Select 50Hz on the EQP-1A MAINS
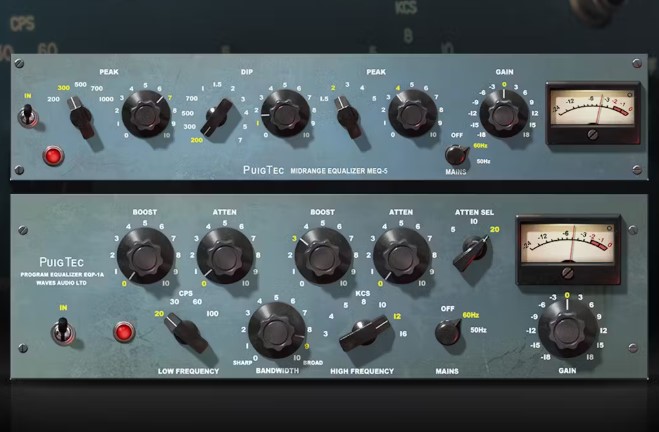659x432 pixels. pyautogui.click(x=478, y=330)
